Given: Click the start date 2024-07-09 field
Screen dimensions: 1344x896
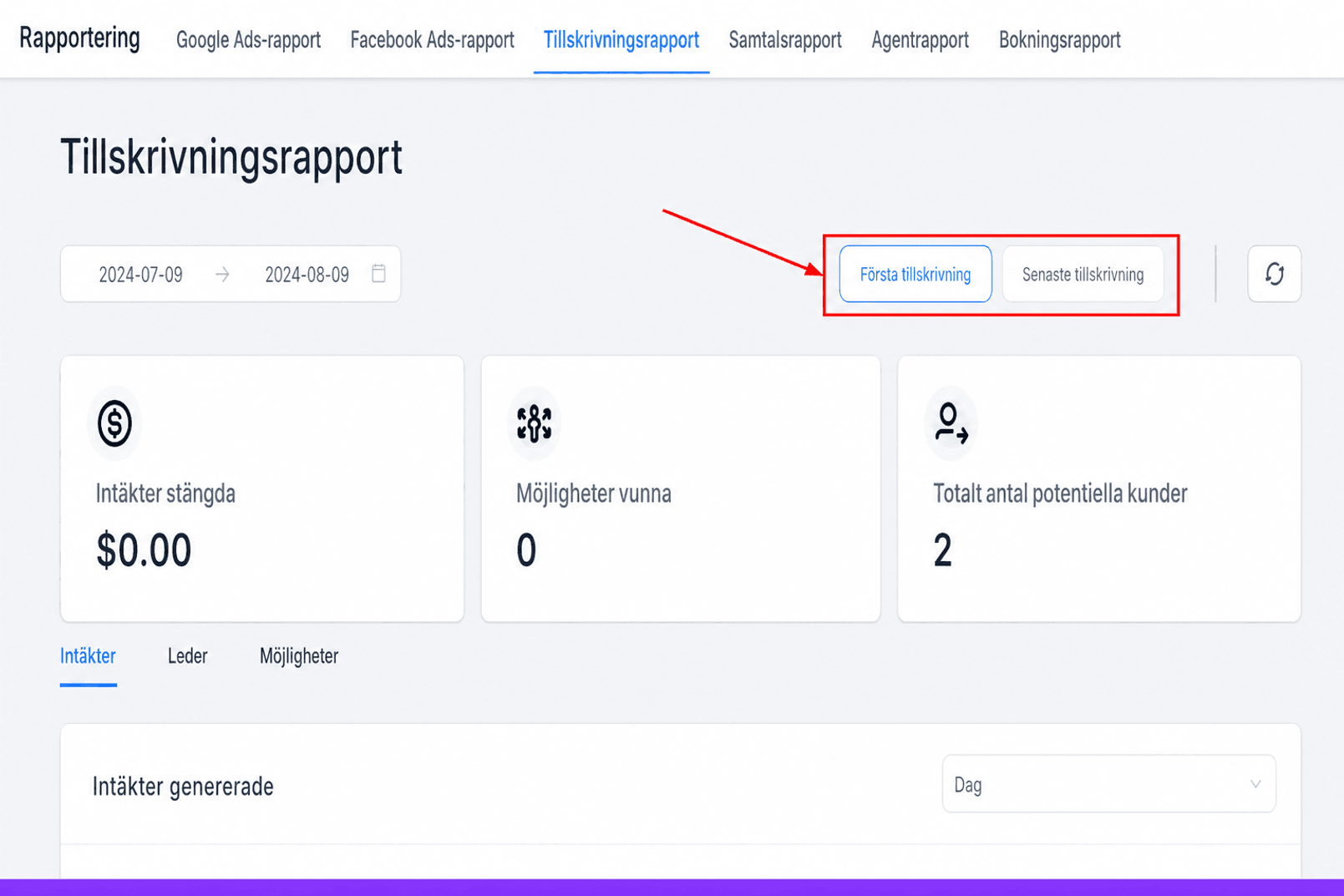Looking at the screenshot, I should pos(140,275).
